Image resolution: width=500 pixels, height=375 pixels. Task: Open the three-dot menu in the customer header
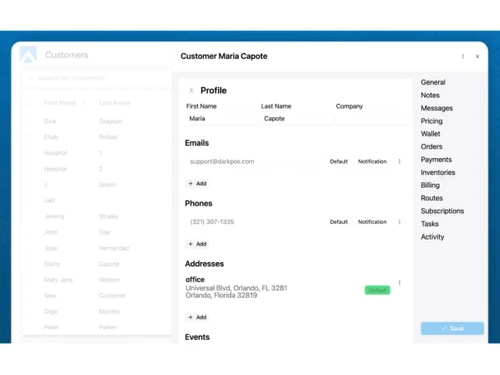click(x=463, y=56)
